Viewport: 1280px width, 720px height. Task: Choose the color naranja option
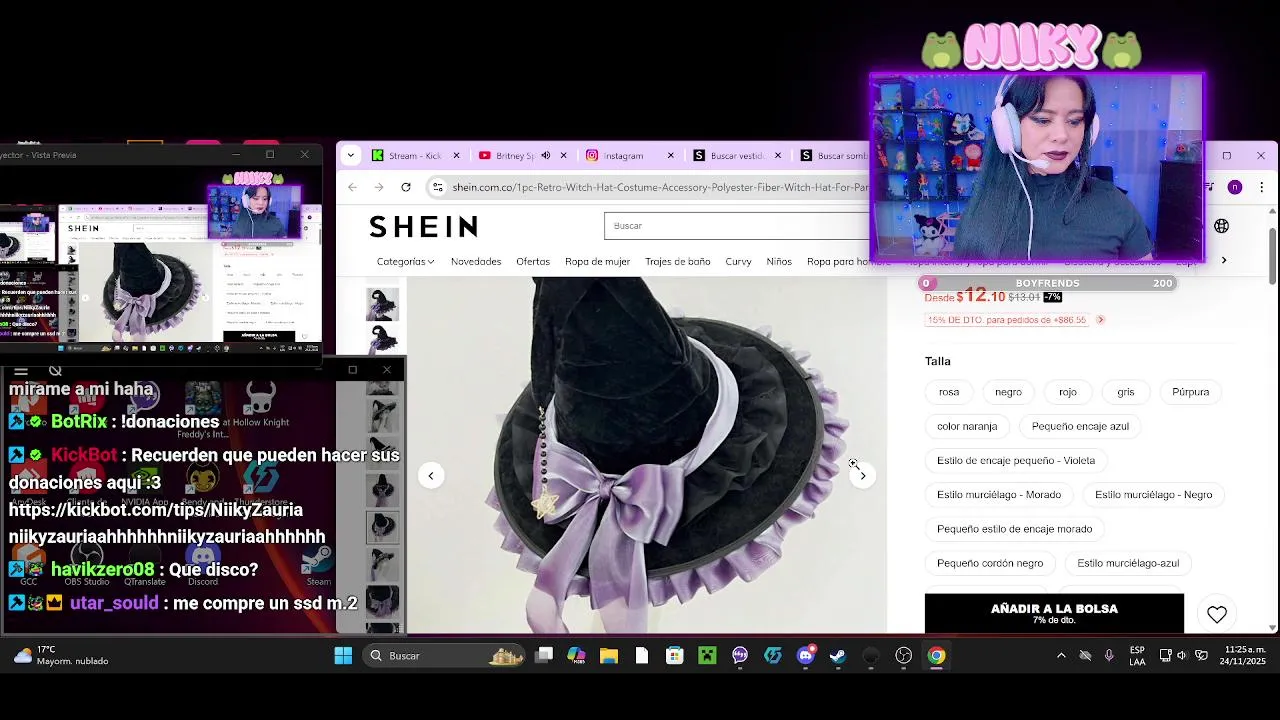click(967, 426)
